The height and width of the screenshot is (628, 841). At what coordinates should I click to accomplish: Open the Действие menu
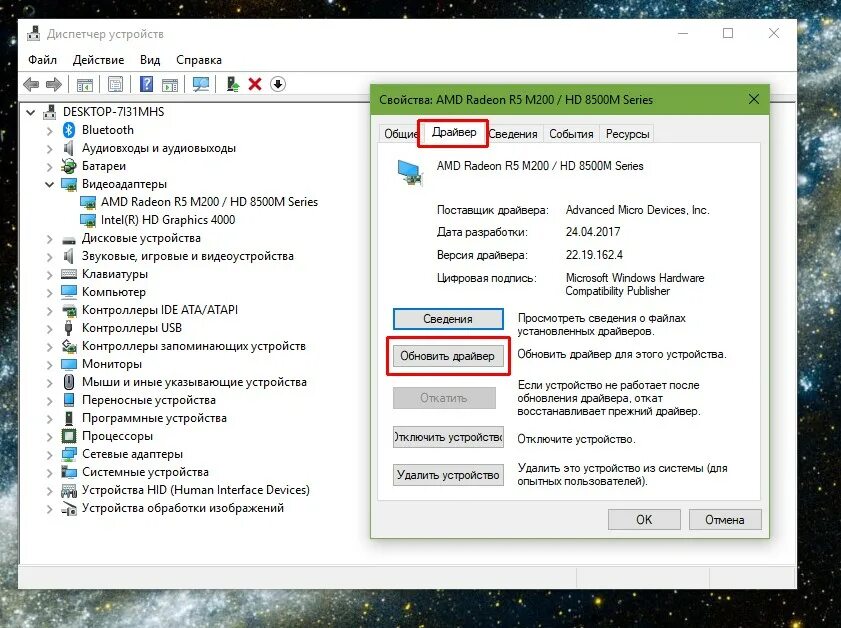pos(98,60)
